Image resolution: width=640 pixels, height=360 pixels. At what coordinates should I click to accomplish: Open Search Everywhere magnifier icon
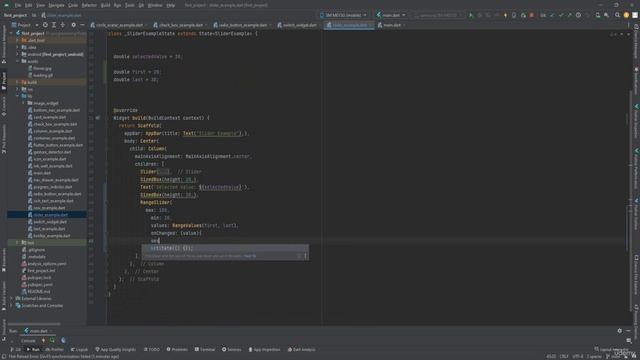[617, 15]
